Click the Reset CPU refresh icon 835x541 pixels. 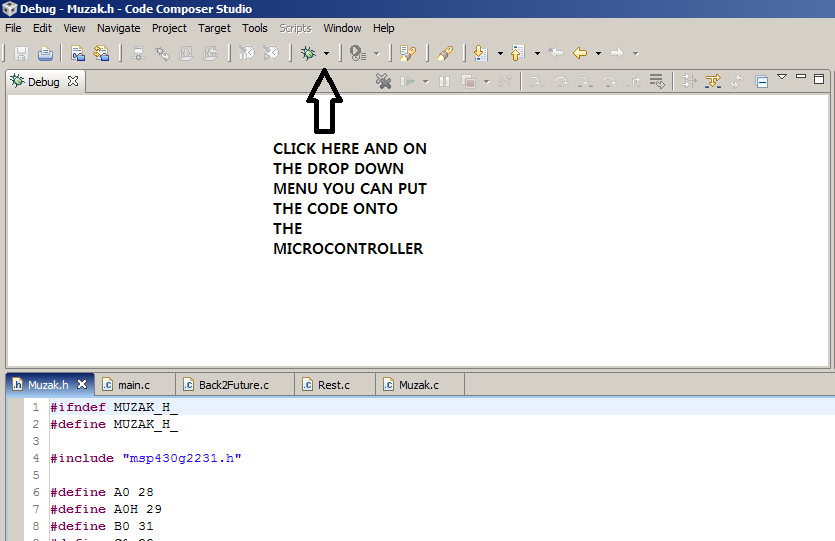(x=737, y=81)
